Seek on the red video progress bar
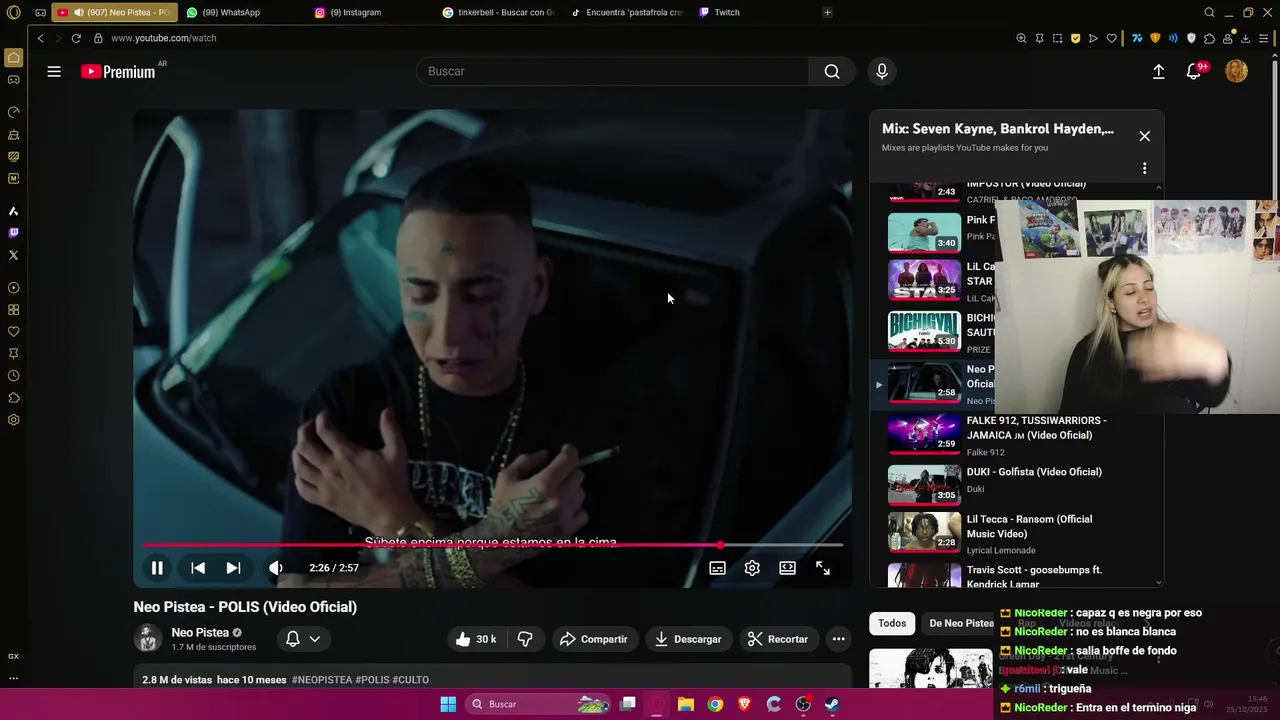The width and height of the screenshot is (1280, 720). [493, 545]
